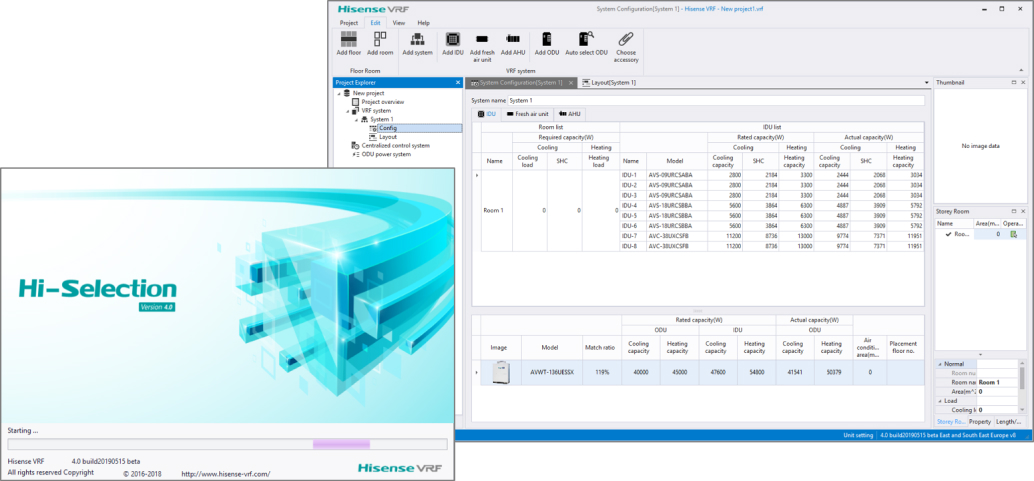Collapse the Load property group
The height and width of the screenshot is (481, 1034).
[x=940, y=401]
